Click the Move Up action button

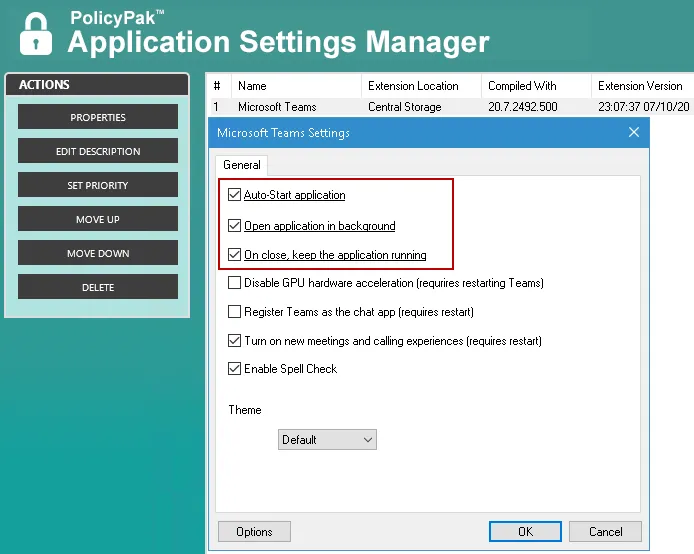[x=98, y=220]
